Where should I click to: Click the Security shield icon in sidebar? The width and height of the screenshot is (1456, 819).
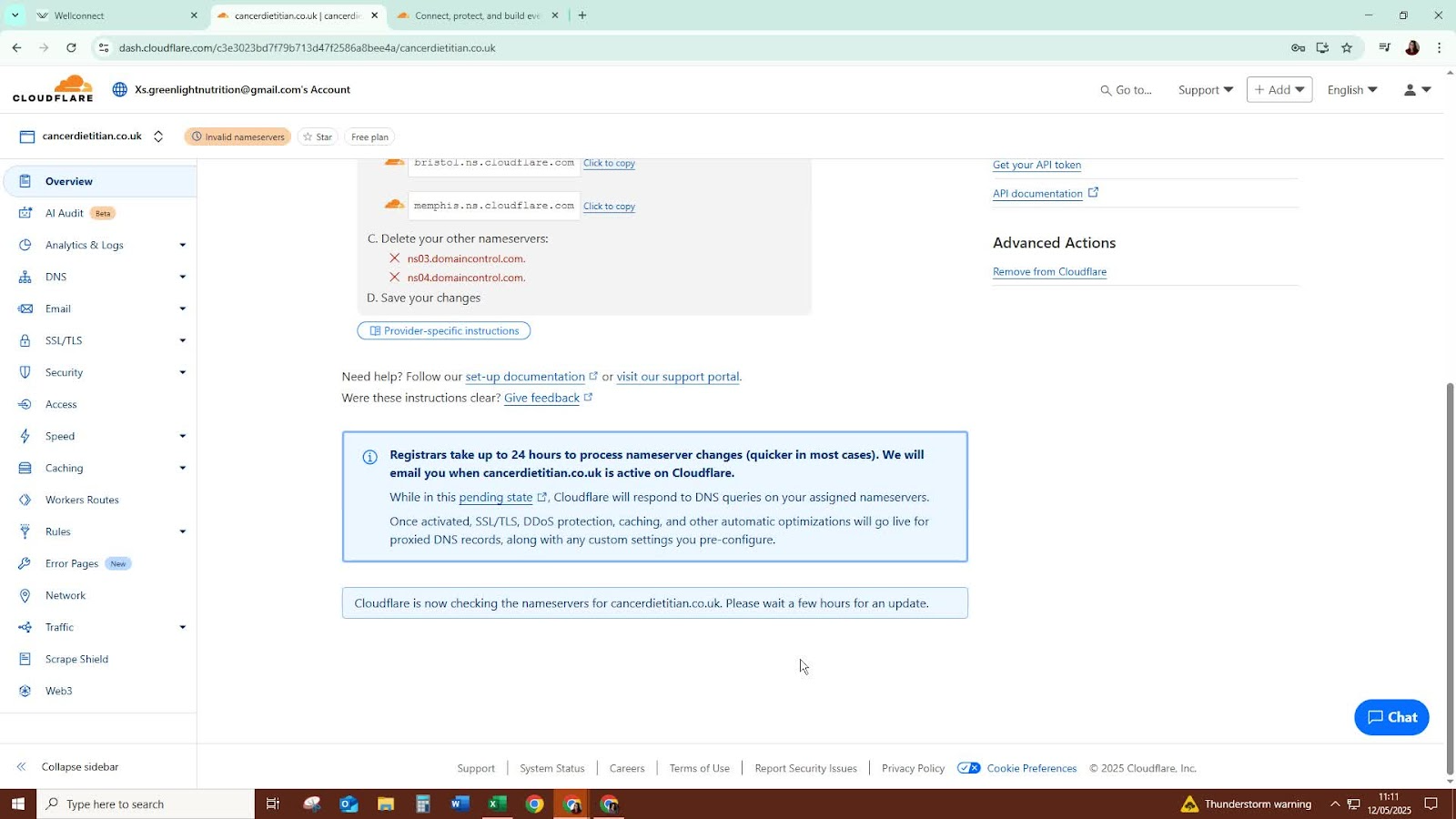coord(25,372)
